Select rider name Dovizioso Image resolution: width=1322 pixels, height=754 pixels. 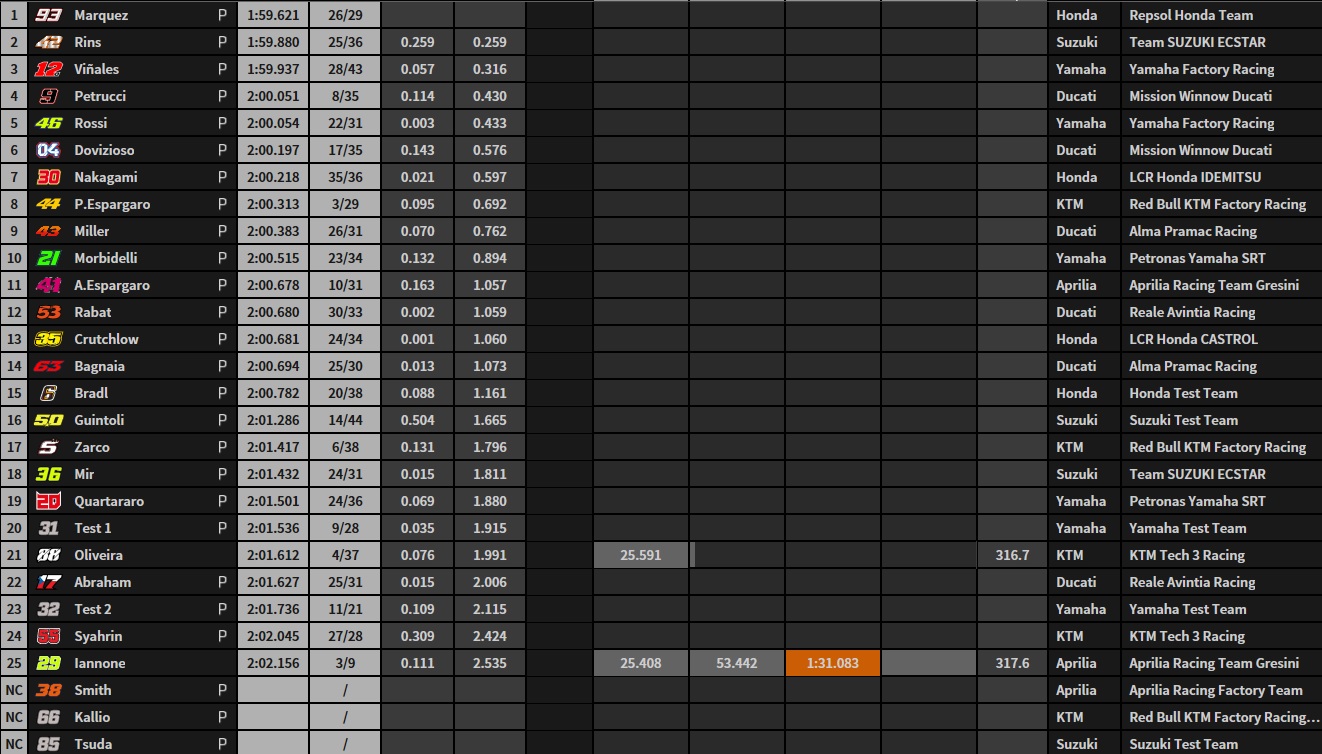point(104,150)
